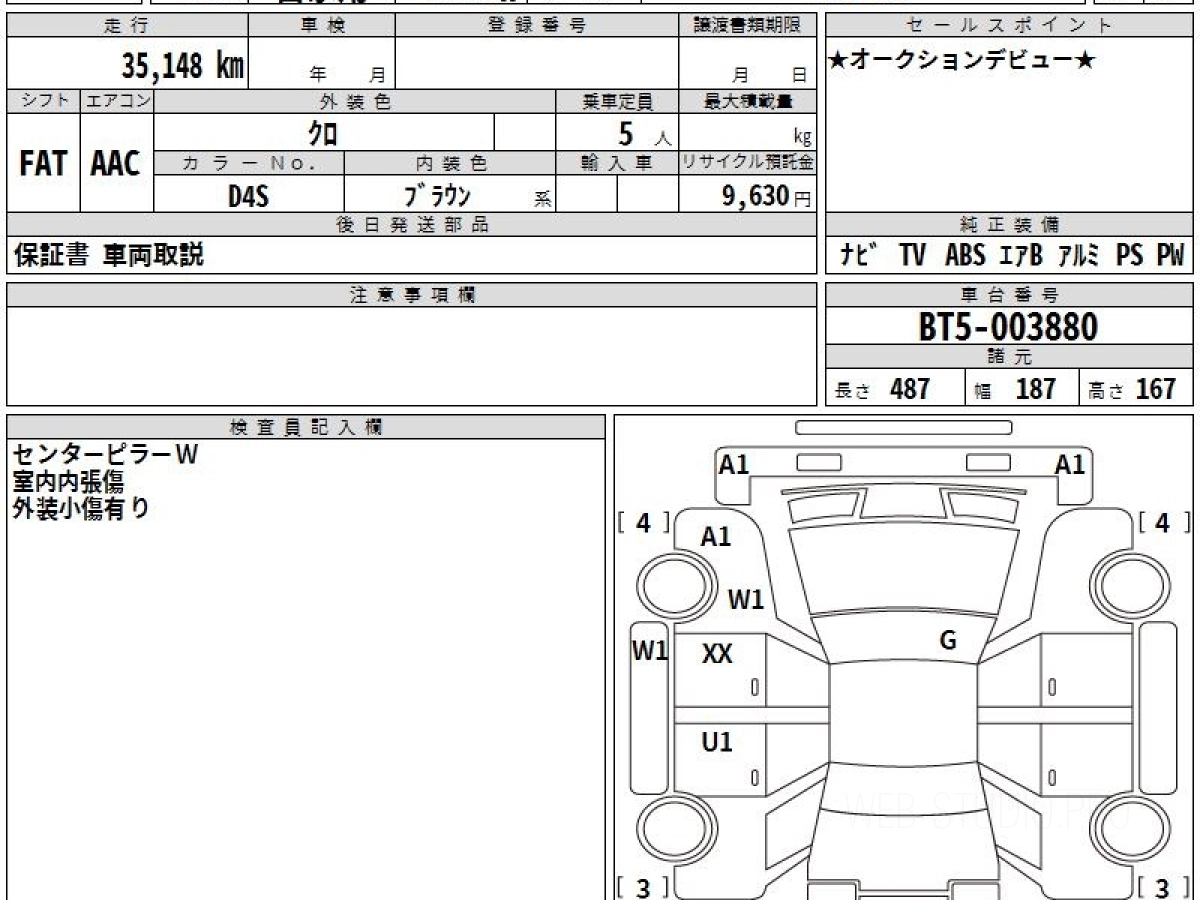Select the ナビ equipment entry
Image resolution: width=1200 pixels, height=900 pixels.
pyautogui.click(x=860, y=255)
